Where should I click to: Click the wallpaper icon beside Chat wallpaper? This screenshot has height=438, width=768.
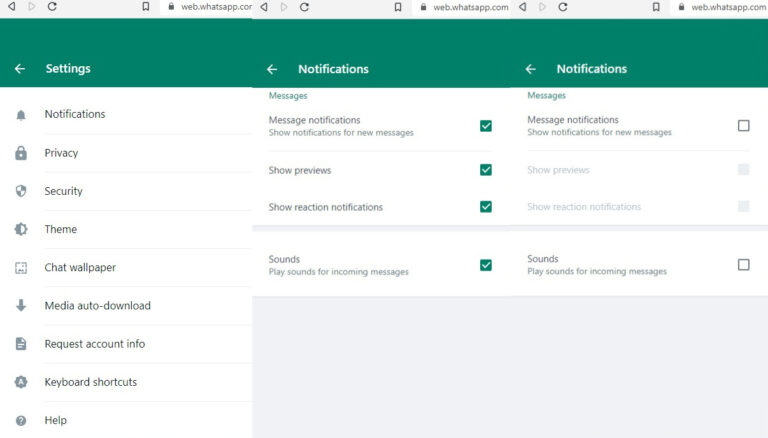21,268
